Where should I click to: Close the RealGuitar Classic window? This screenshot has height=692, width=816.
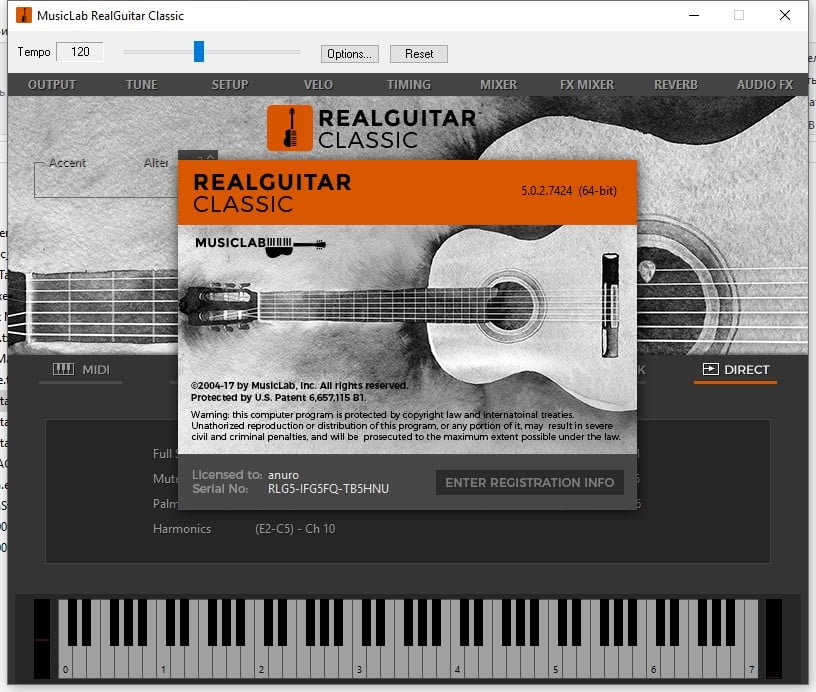pos(785,15)
